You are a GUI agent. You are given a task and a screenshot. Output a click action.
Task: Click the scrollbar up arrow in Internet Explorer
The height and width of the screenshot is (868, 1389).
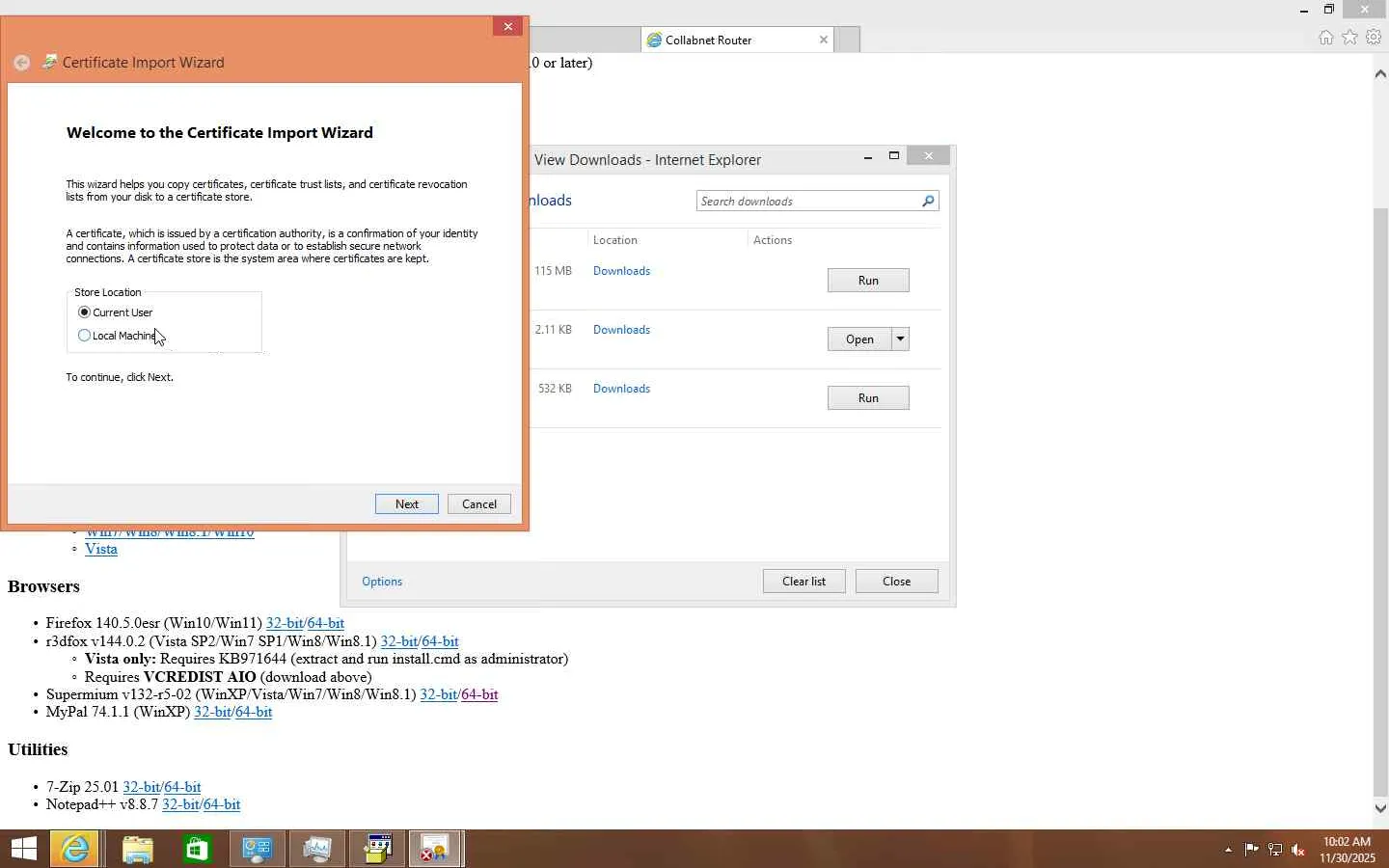click(1380, 73)
